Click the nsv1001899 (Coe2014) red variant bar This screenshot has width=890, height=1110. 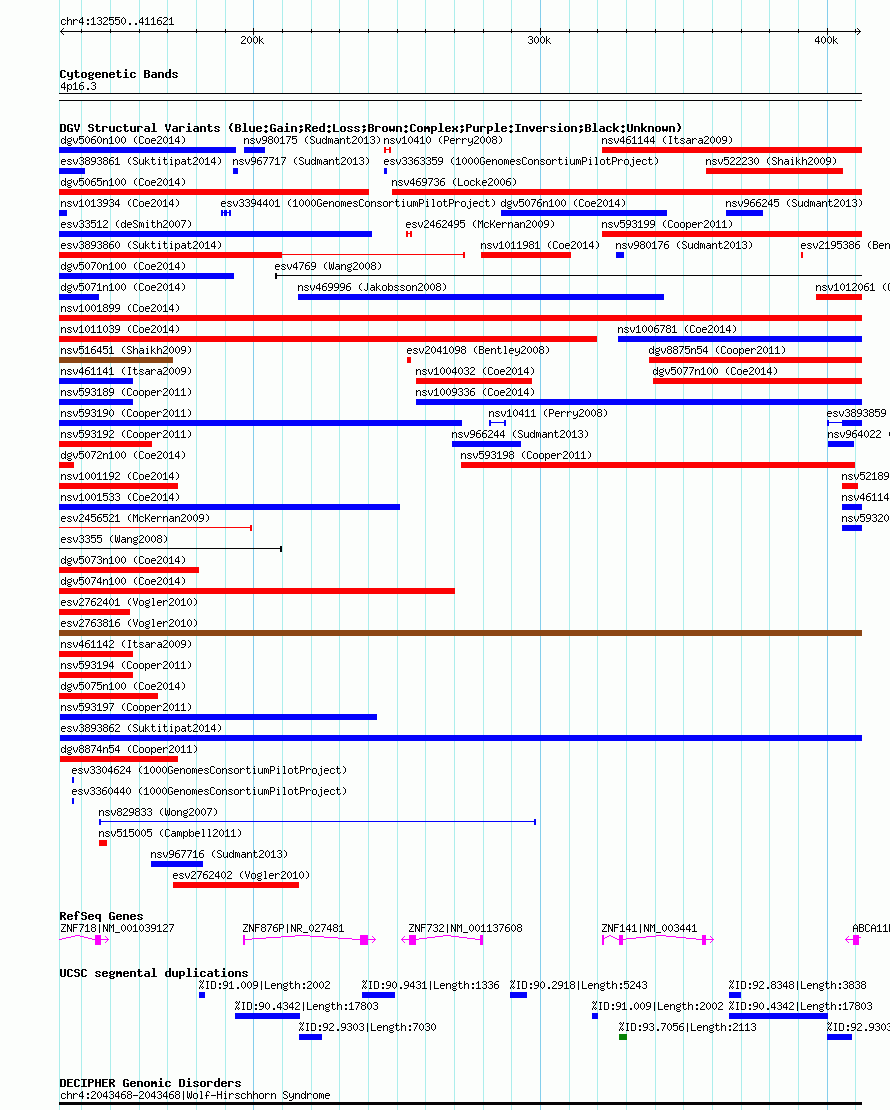460,318
